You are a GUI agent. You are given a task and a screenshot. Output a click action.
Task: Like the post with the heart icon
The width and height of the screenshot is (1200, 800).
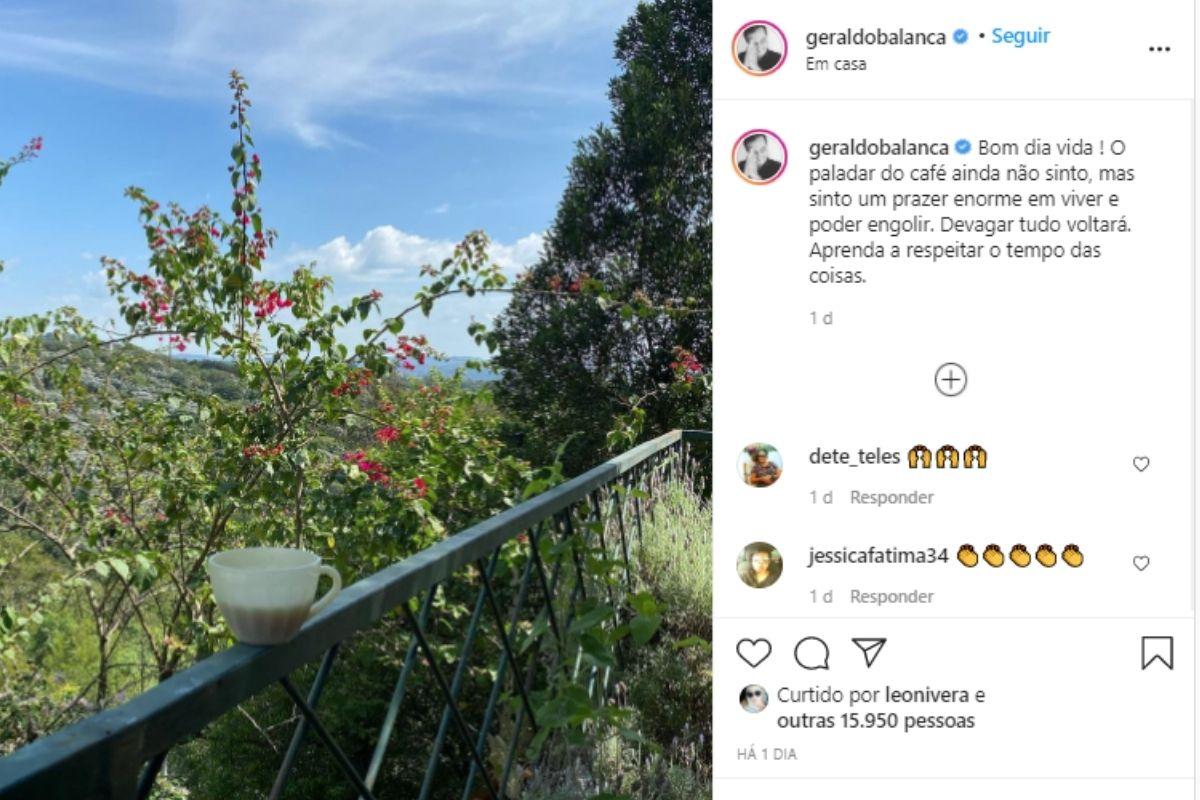[754, 653]
